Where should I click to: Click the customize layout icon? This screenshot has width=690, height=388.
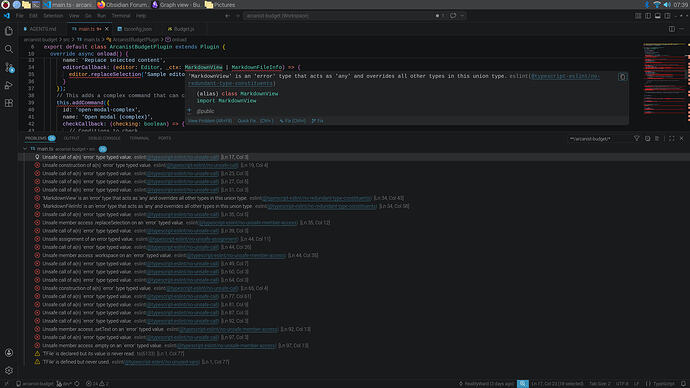638,16
